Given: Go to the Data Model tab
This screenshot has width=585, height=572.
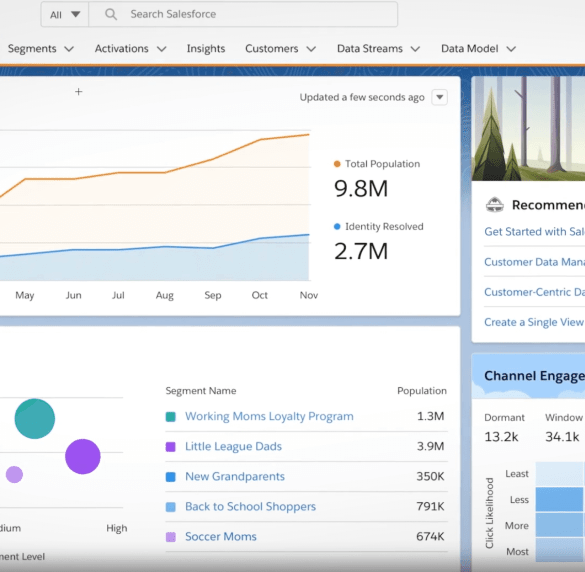Looking at the screenshot, I should point(469,49).
